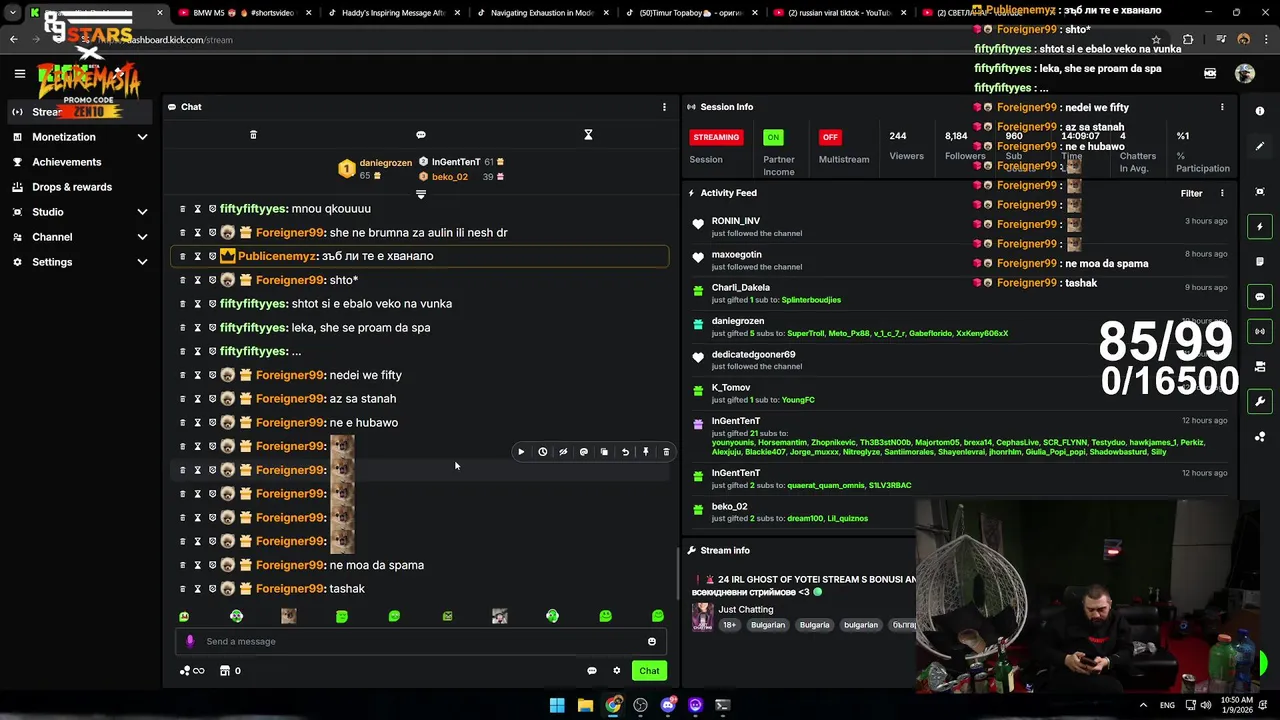Click the clock icon in the message action bar
The height and width of the screenshot is (720, 1280).
[542, 452]
